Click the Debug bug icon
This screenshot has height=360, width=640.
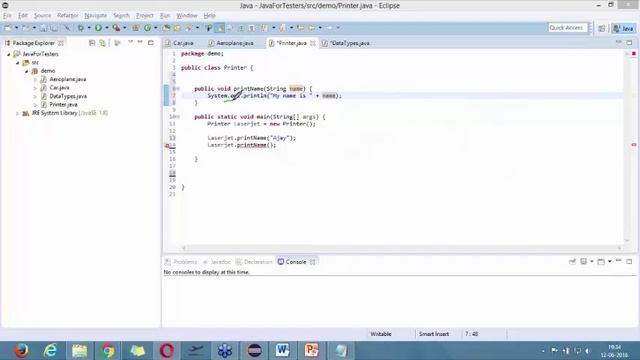81,28
